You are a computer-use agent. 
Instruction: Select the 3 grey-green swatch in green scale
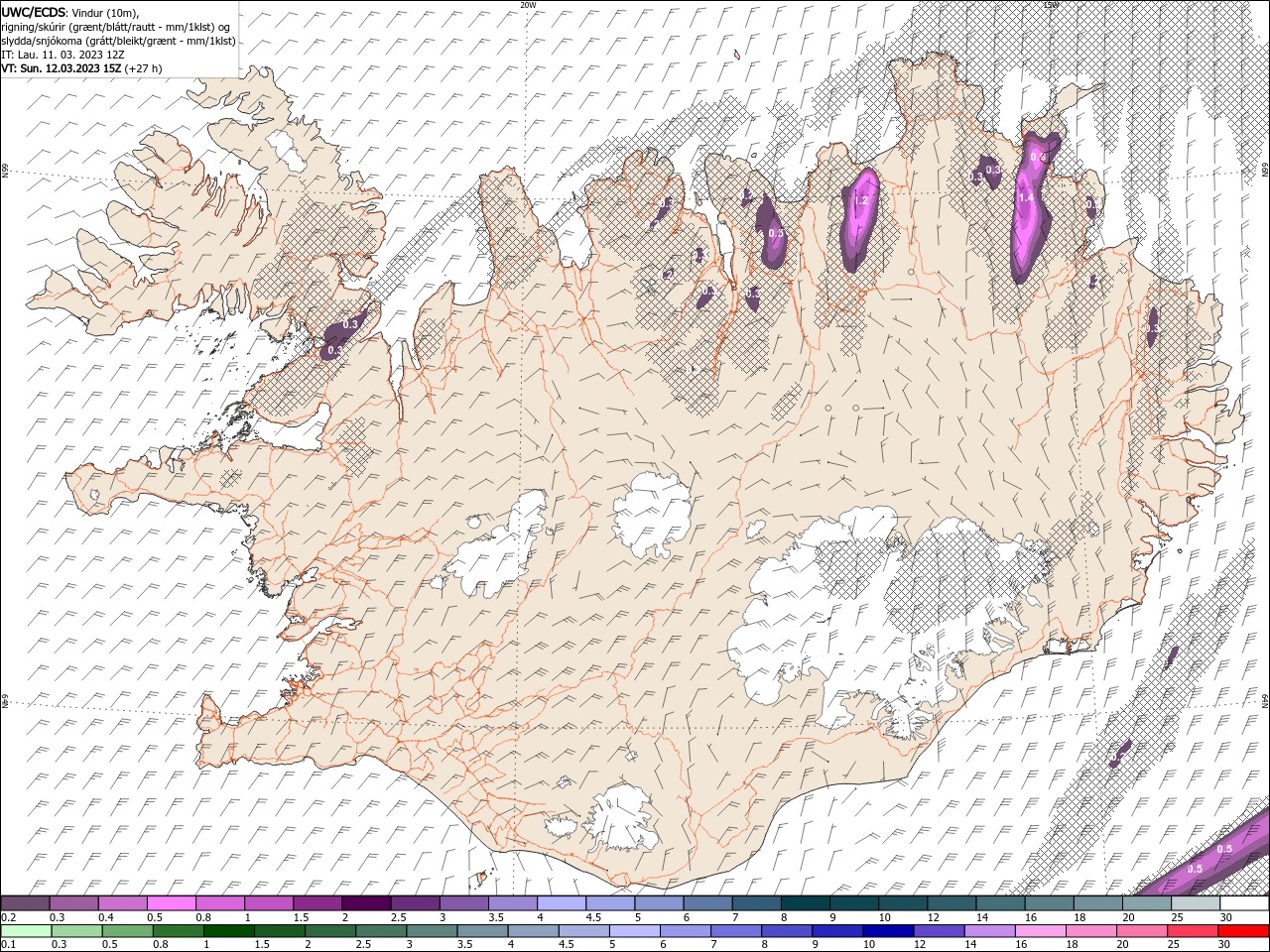point(432,931)
